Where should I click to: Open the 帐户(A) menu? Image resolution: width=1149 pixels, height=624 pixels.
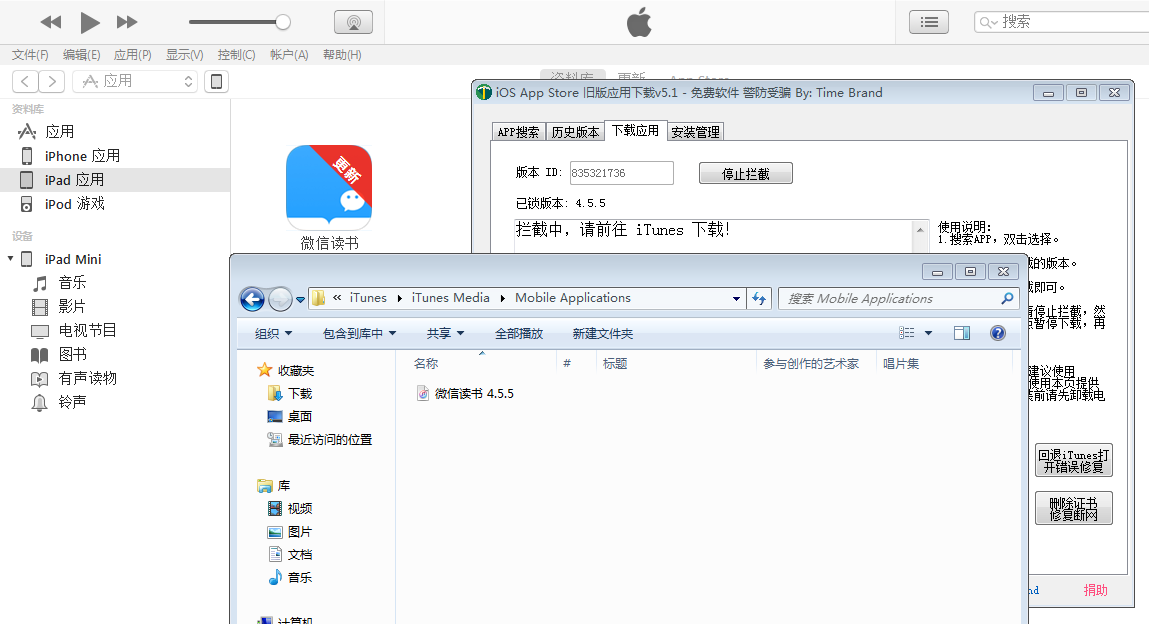(x=289, y=55)
